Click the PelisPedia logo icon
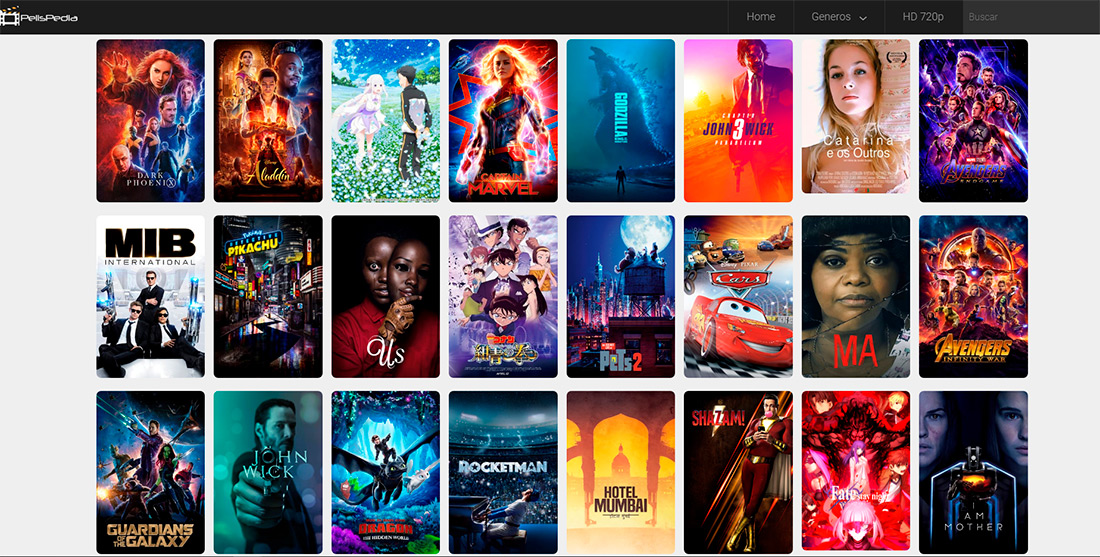The image size is (1100, 557). click(12, 17)
